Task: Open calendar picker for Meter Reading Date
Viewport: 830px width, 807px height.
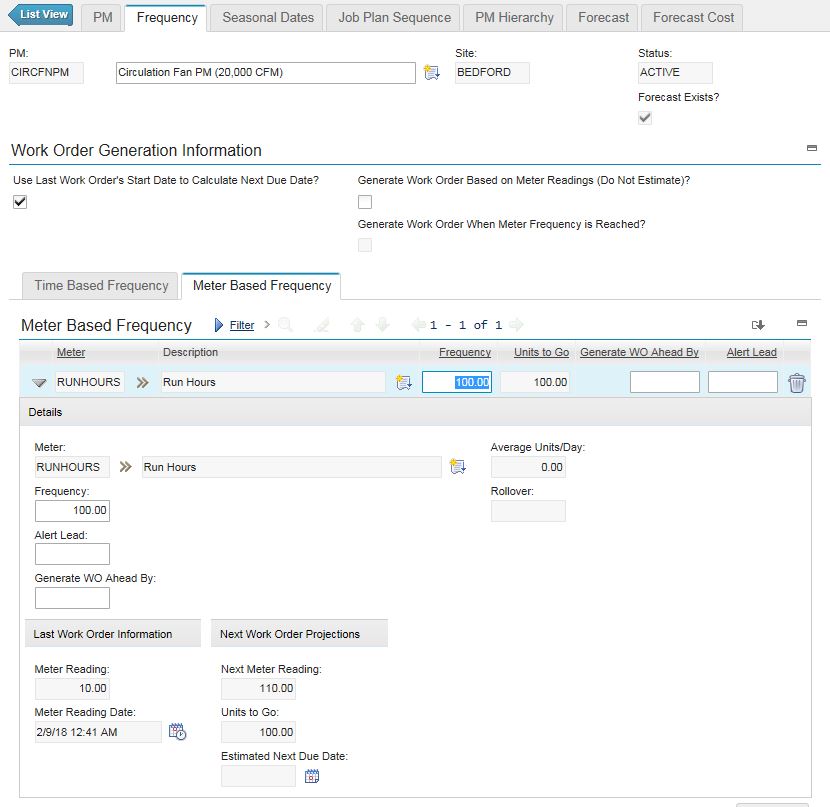Action: pos(177,732)
